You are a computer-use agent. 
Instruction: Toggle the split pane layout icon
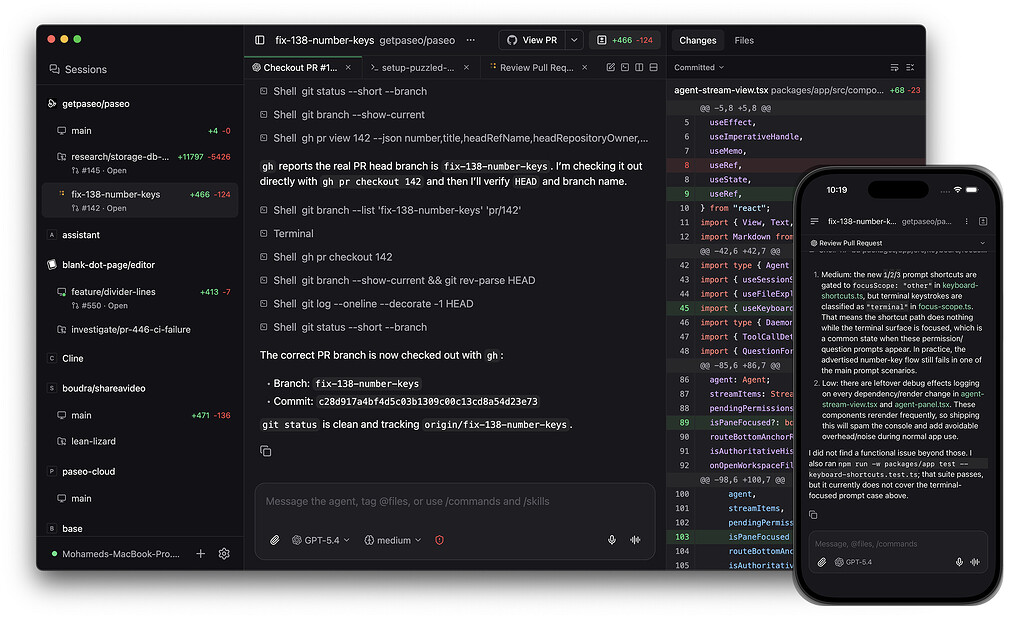point(639,68)
